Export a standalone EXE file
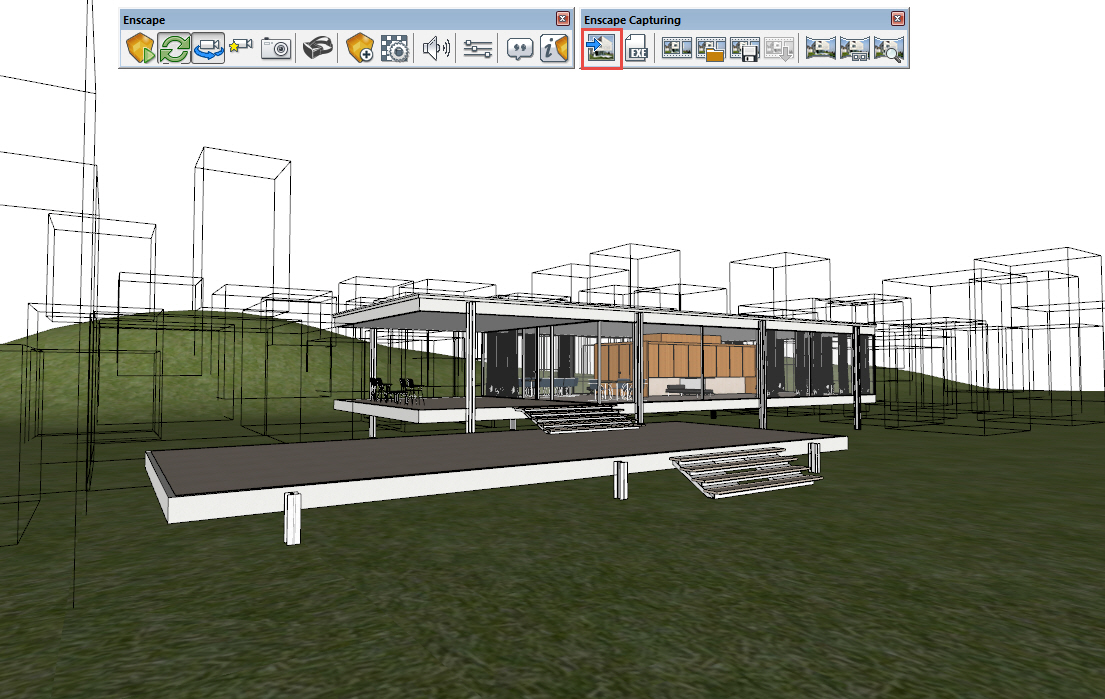The height and width of the screenshot is (699, 1105). pyautogui.click(x=636, y=49)
